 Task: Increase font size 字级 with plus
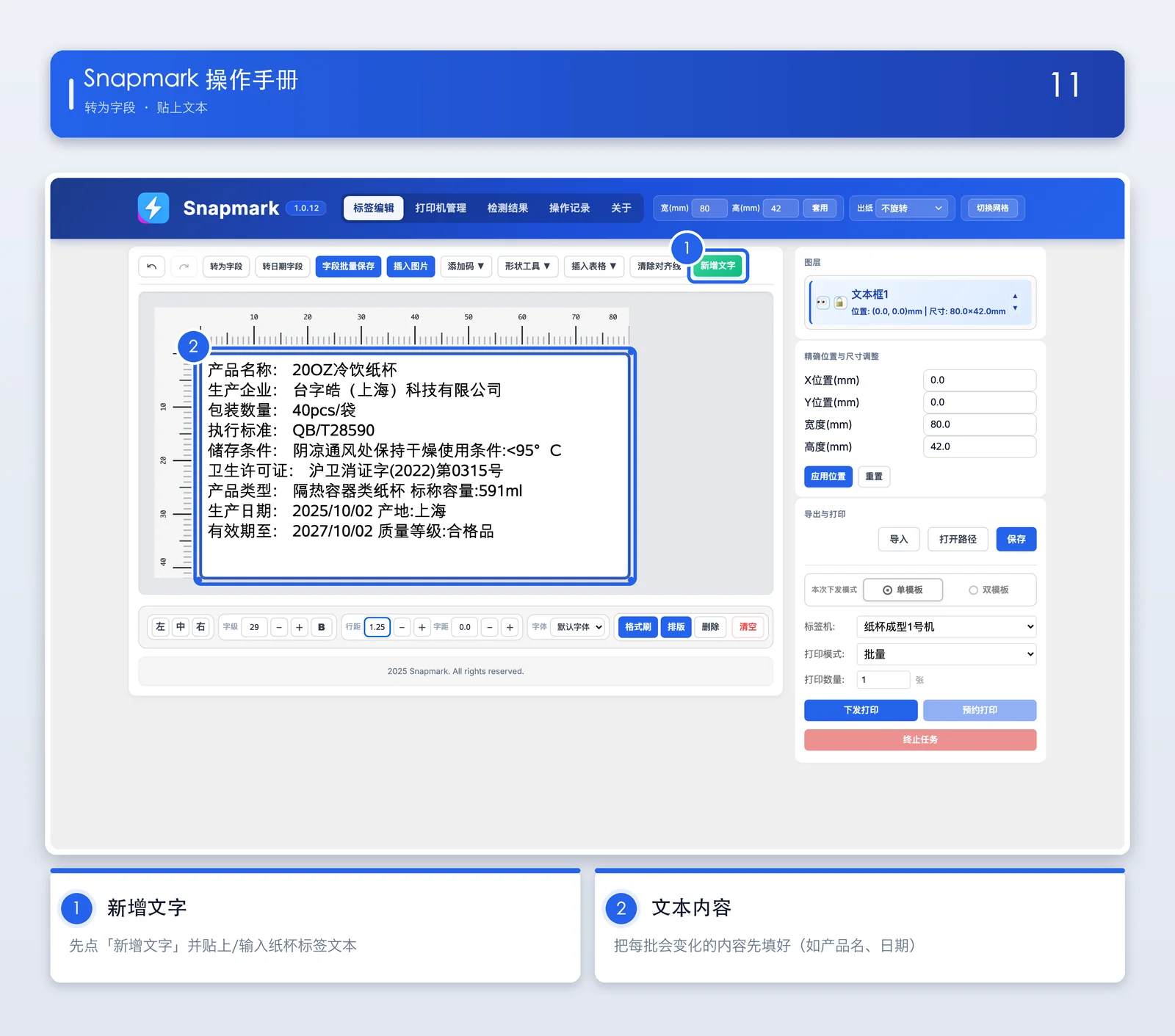point(299,627)
